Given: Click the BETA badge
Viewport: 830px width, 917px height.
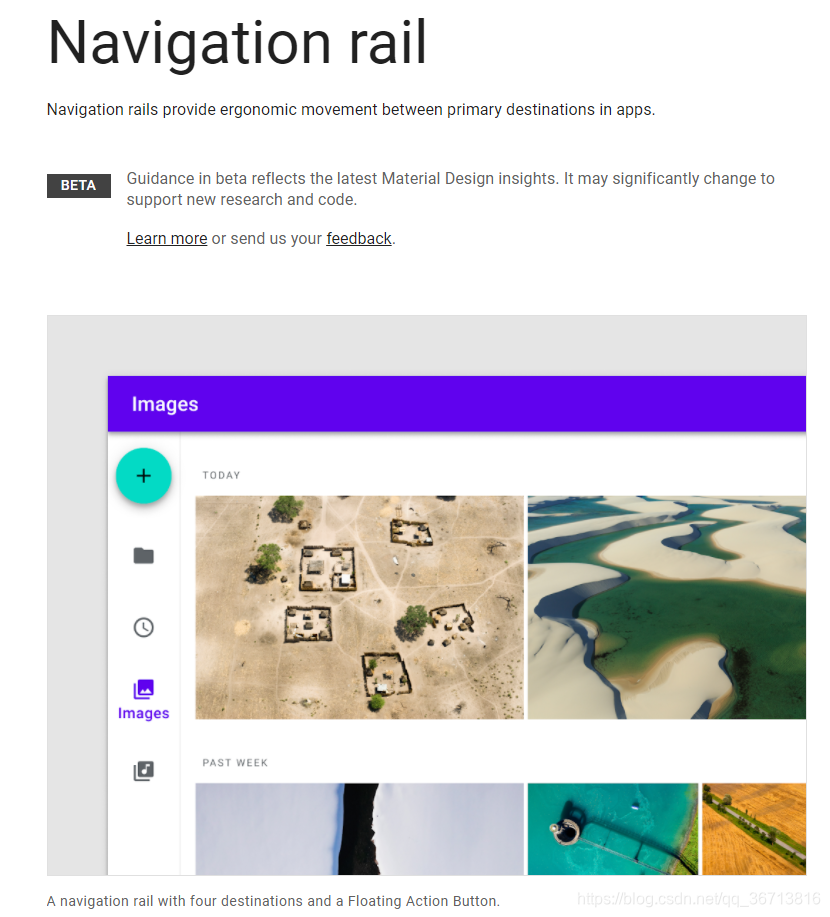Looking at the screenshot, I should pyautogui.click(x=79, y=185).
